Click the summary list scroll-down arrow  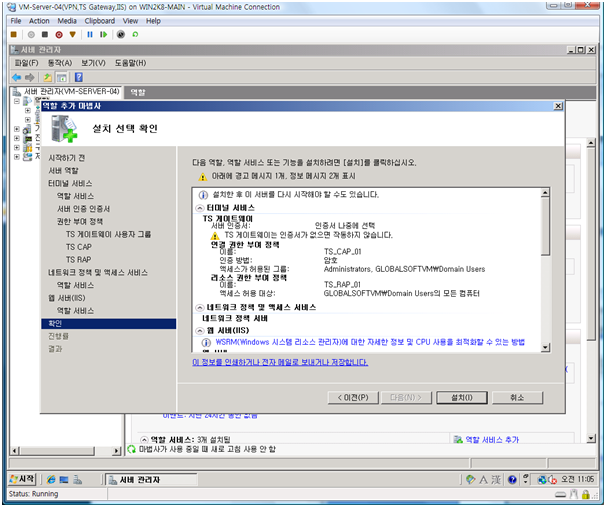point(545,347)
